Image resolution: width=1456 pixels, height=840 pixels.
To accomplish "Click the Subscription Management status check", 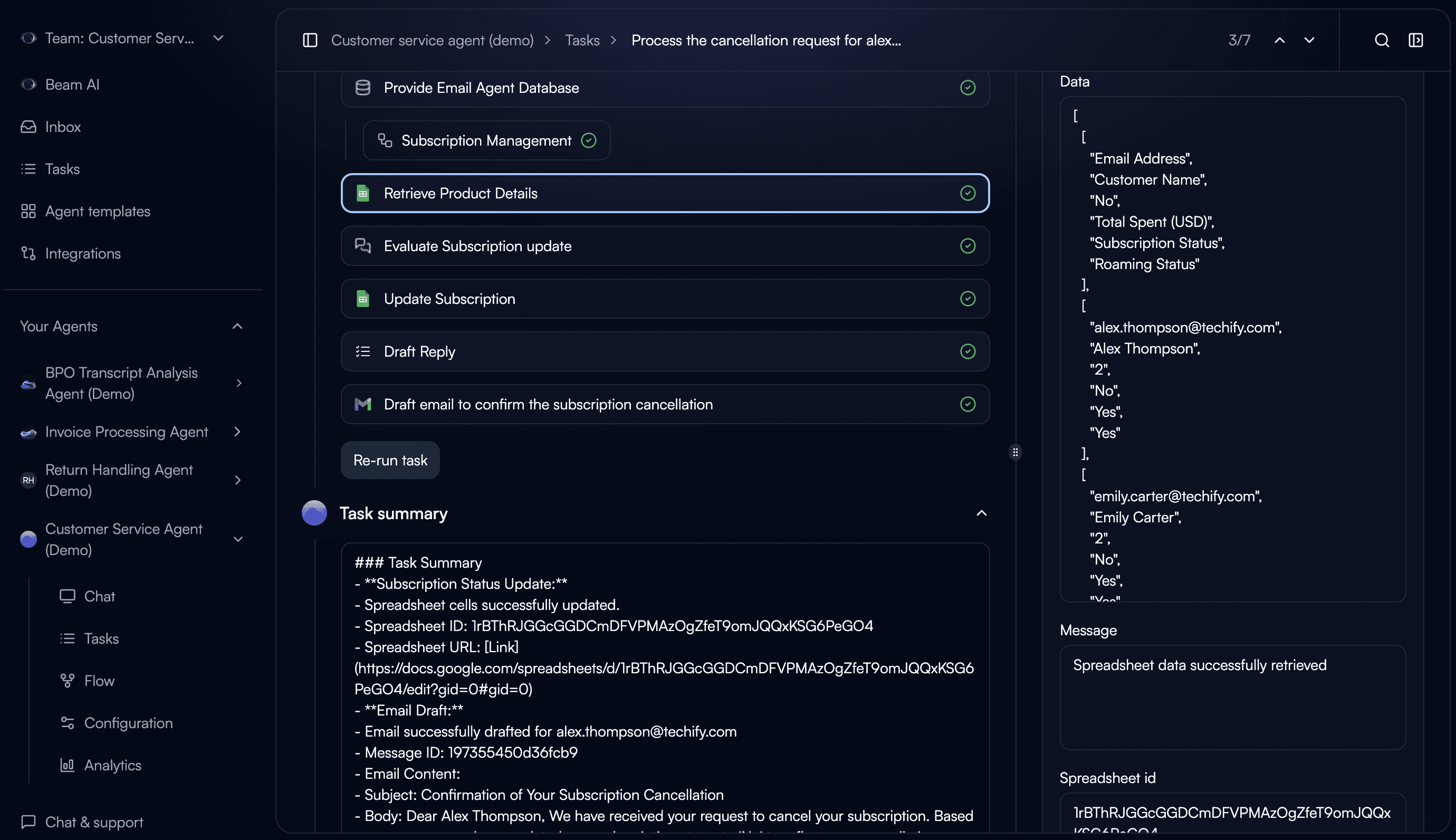I will click(589, 140).
